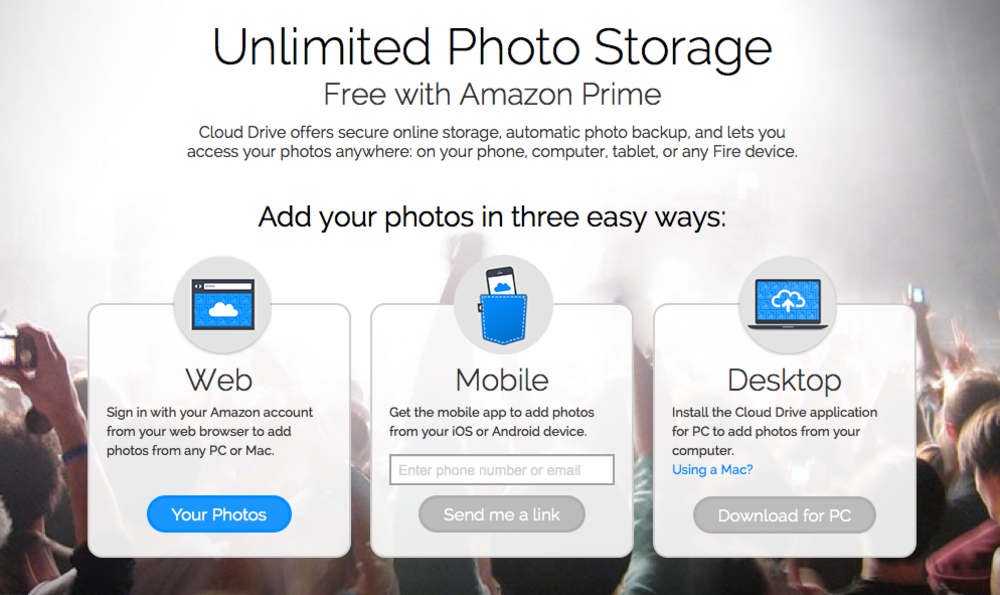1000x595 pixels.
Task: Open Your Photos via the blue button
Action: pyautogui.click(x=219, y=514)
